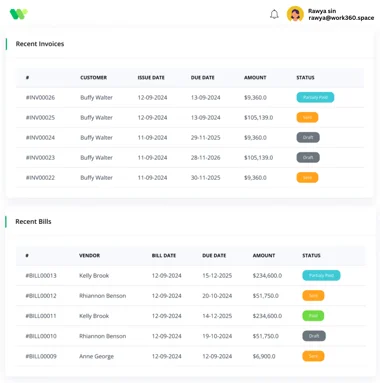380x383 pixels.
Task: Open bill #BILL00013
Action: coord(41,276)
